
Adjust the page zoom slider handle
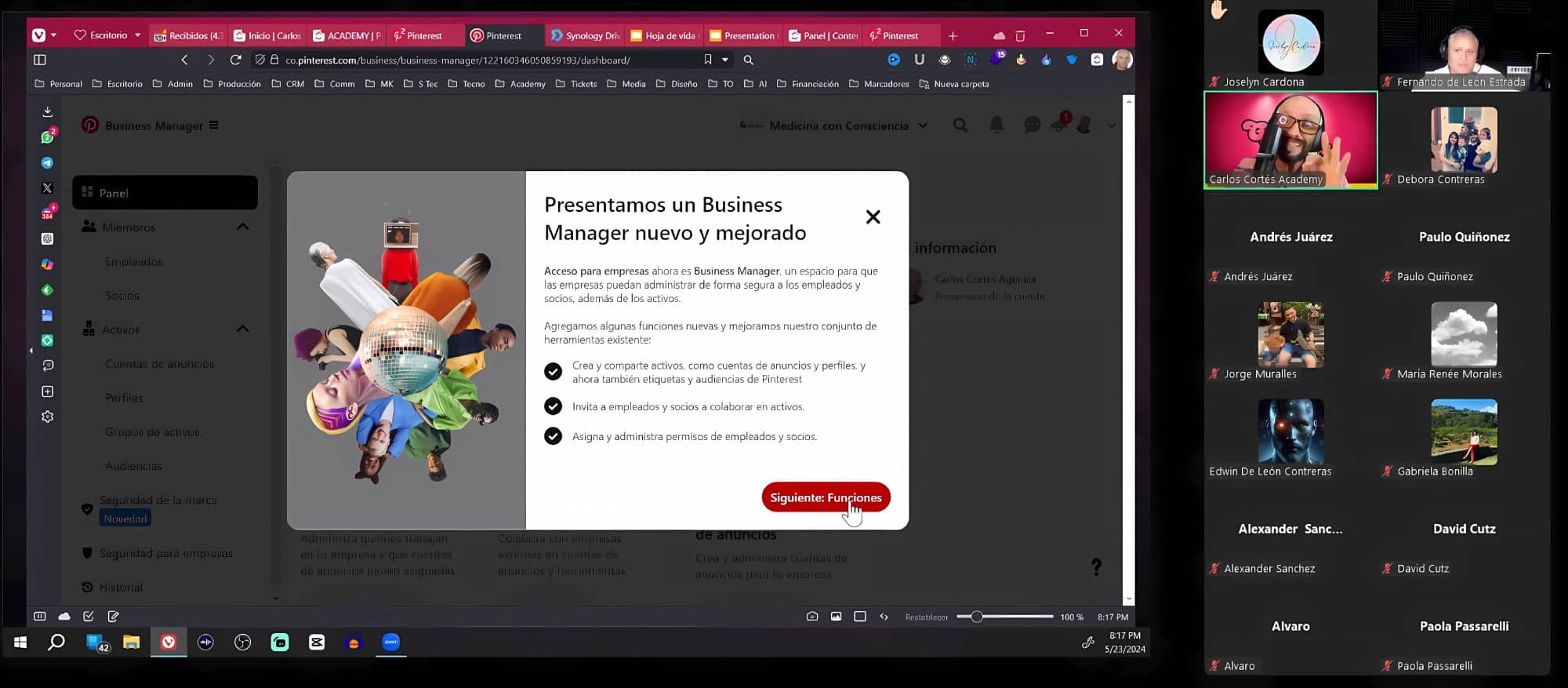(x=976, y=617)
